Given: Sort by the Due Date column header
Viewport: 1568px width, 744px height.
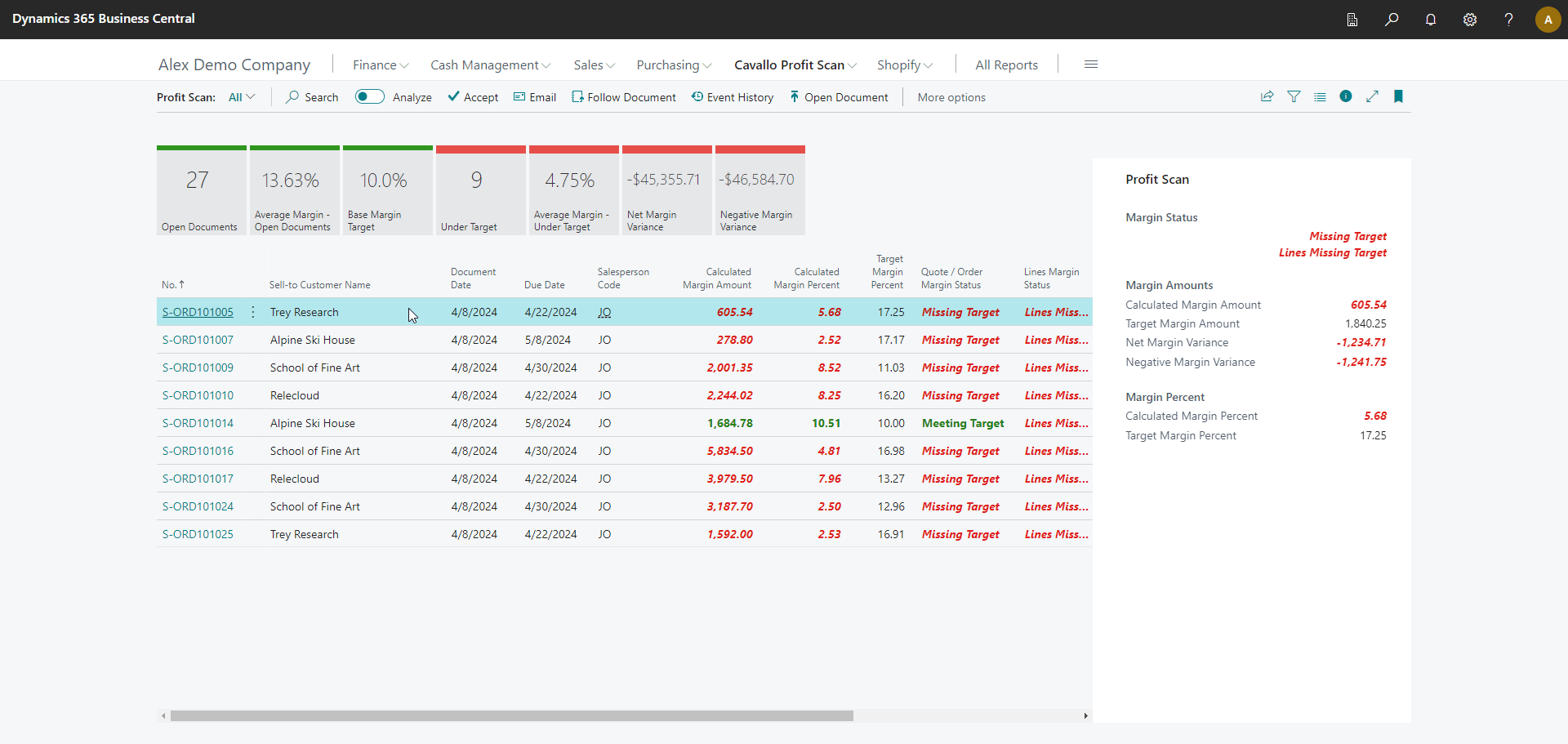Looking at the screenshot, I should 544,285.
